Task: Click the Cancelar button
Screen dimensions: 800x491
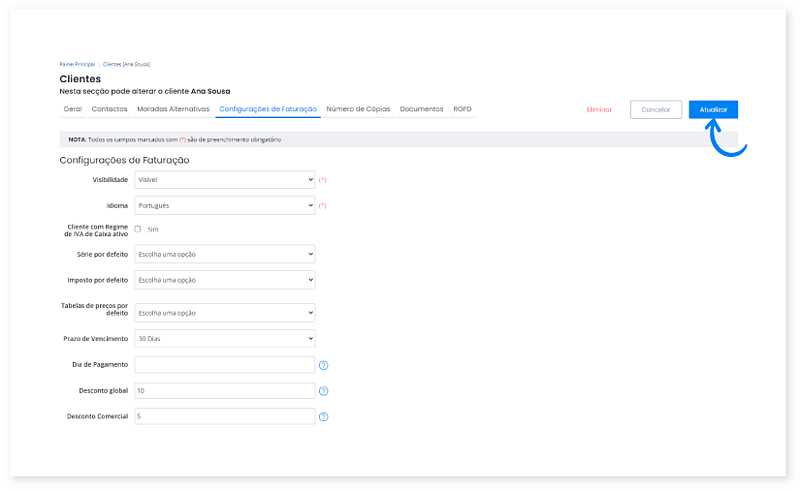Action: [656, 110]
